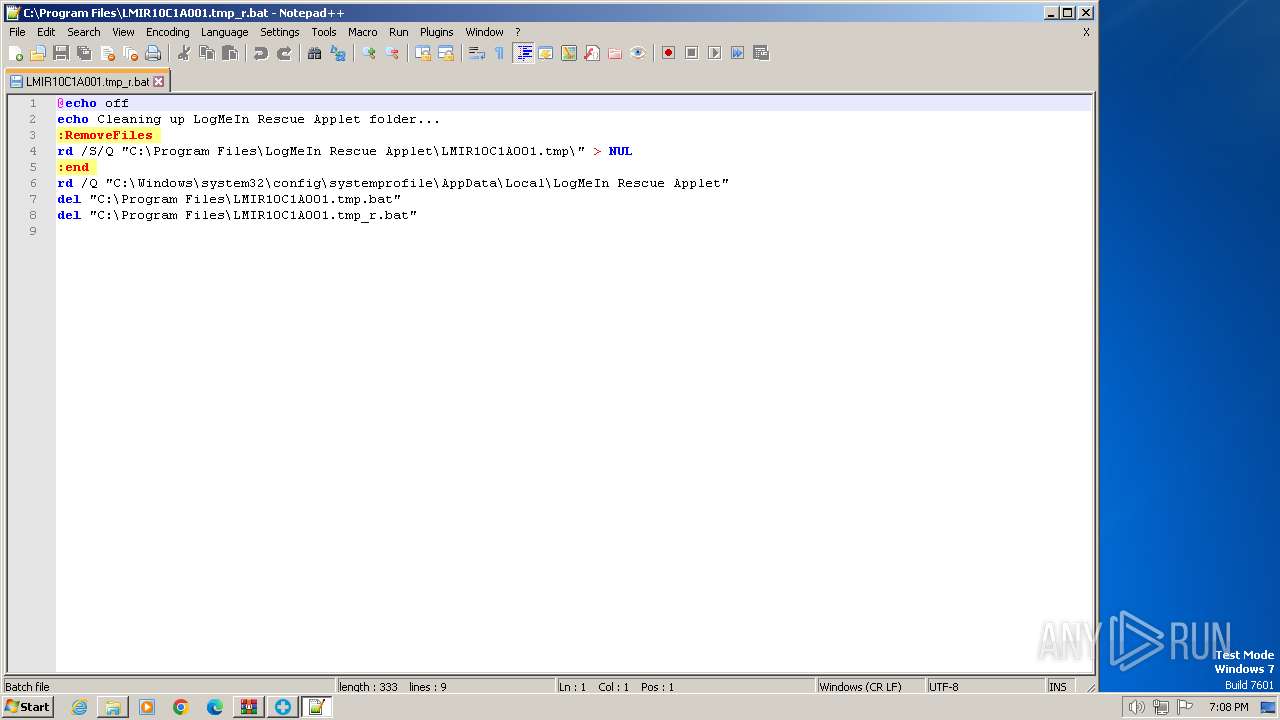This screenshot has height=720, width=1280.
Task: Open Internet Explorer from taskbar
Action: click(79, 707)
